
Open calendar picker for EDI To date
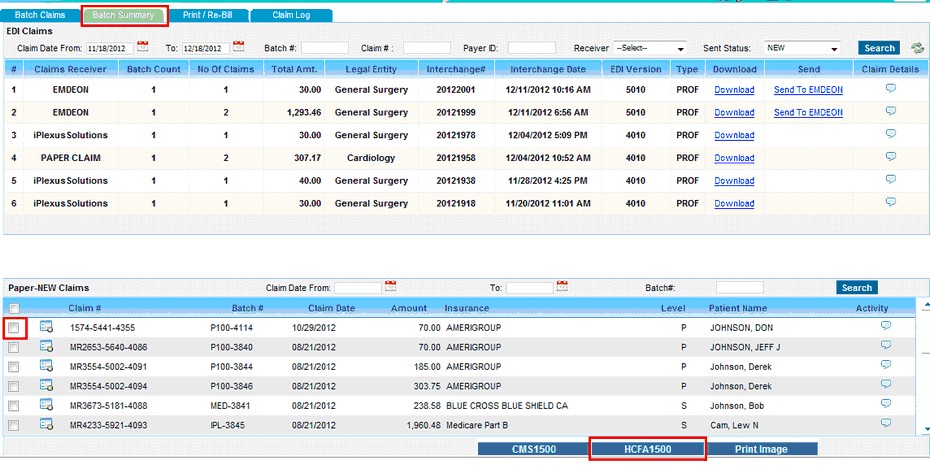point(238,46)
